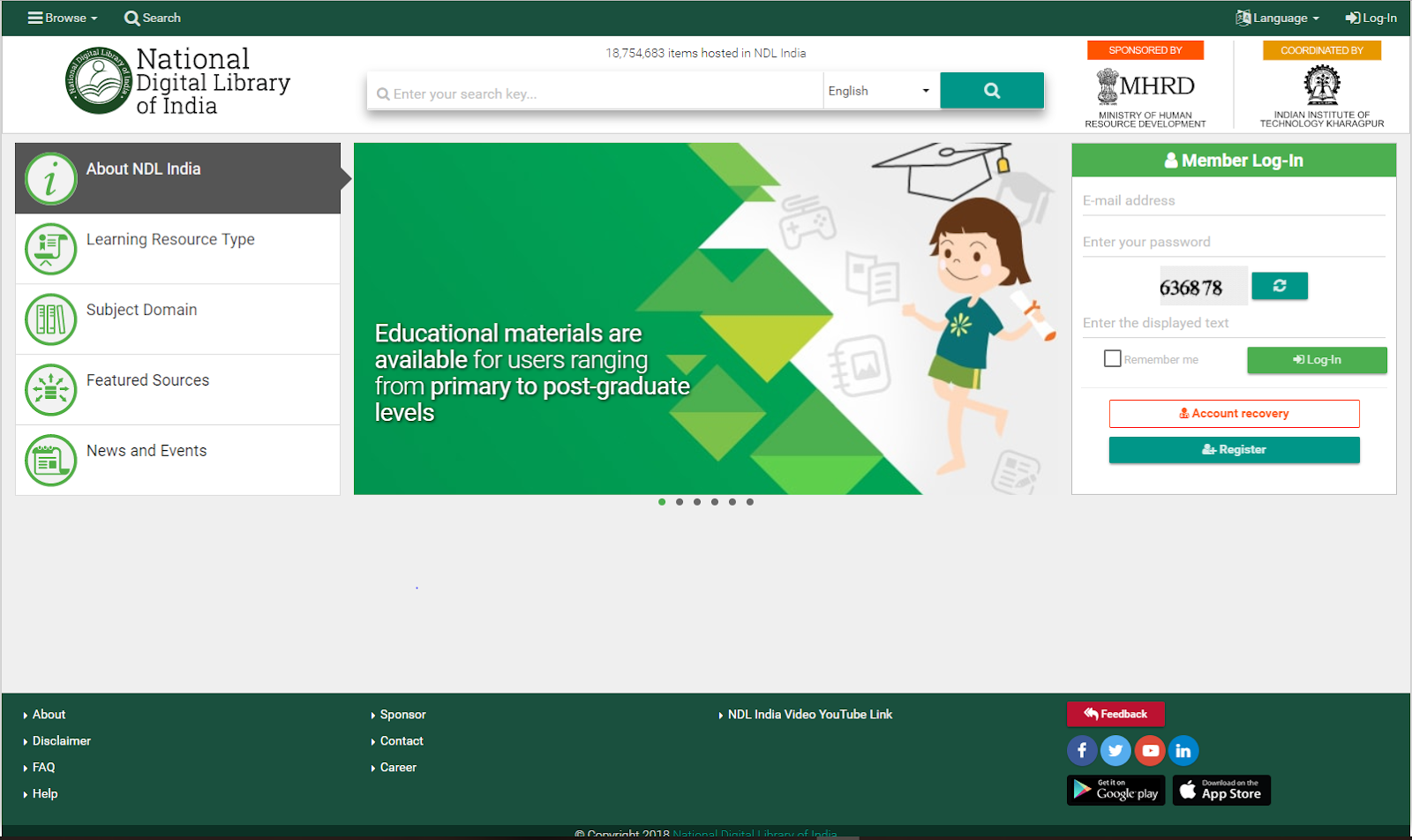Click Log-In in the top navigation bar
Screen dimensions: 1412x840
click(x=1371, y=18)
